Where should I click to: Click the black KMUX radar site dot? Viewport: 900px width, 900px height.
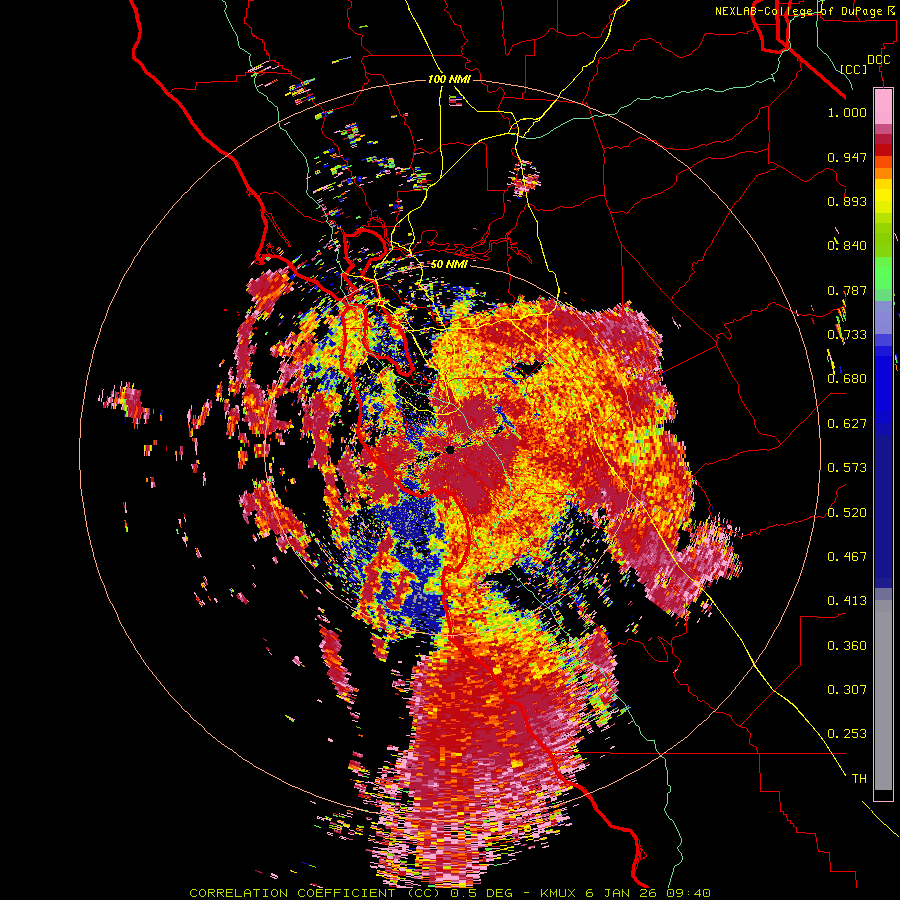[451, 450]
